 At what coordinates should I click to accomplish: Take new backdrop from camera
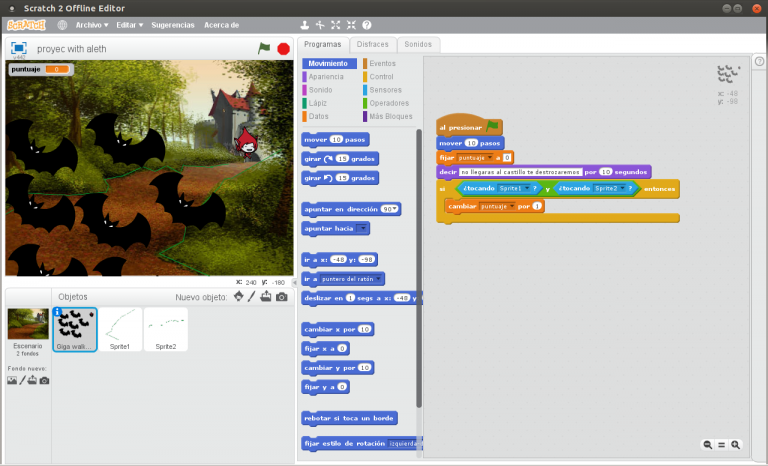(x=44, y=380)
